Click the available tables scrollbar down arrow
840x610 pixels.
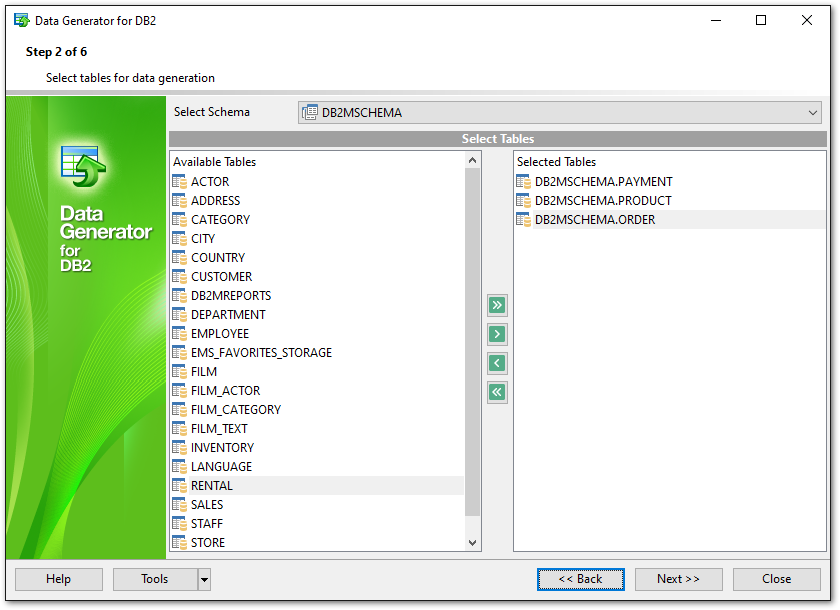(472, 543)
